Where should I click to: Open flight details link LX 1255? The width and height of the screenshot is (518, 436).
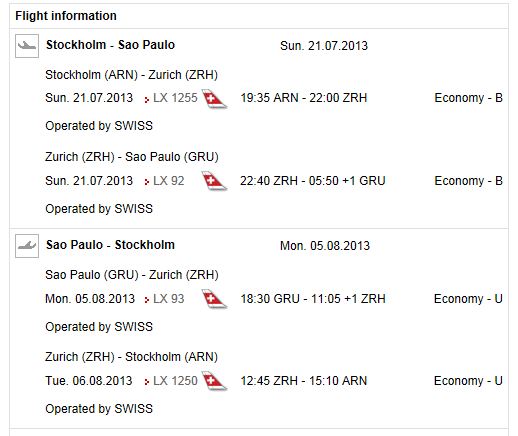pyautogui.click(x=175, y=98)
